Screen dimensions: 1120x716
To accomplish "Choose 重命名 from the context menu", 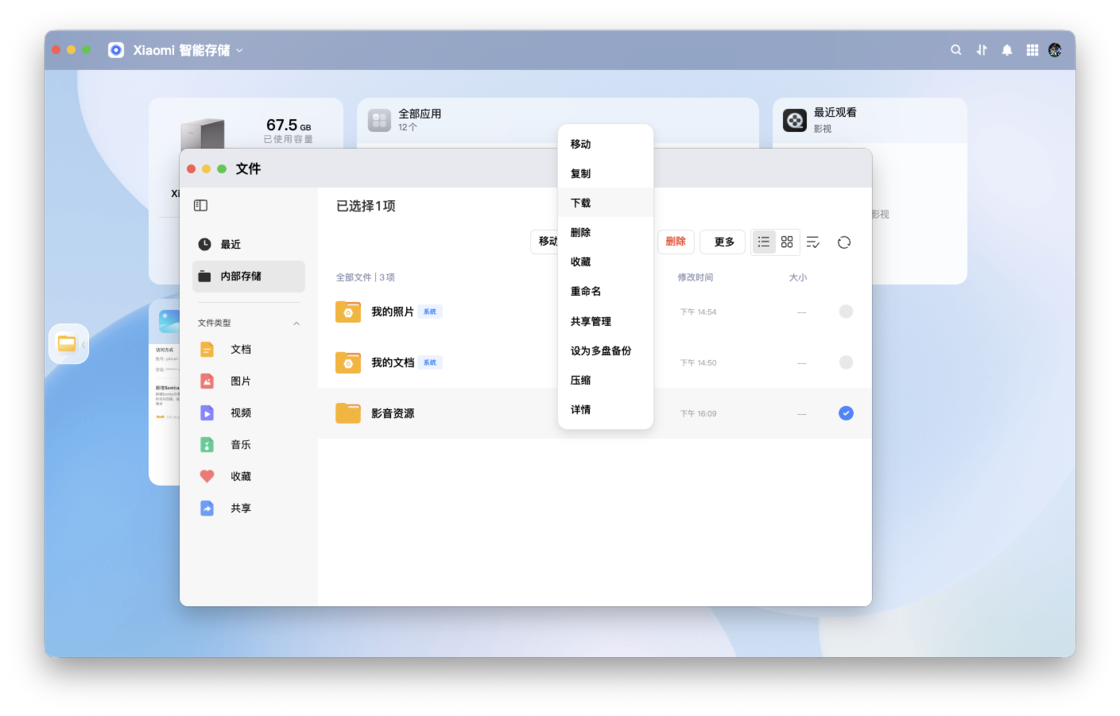I will [x=606, y=292].
